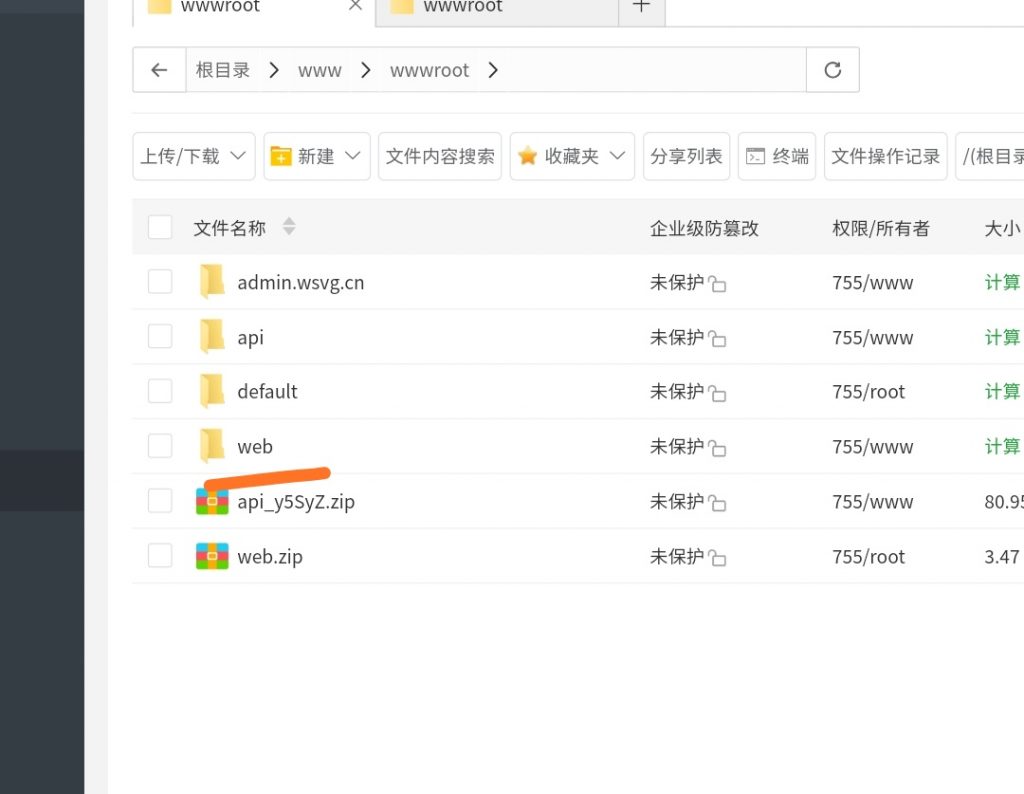Check the box for default folder
1024x794 pixels.
click(160, 391)
